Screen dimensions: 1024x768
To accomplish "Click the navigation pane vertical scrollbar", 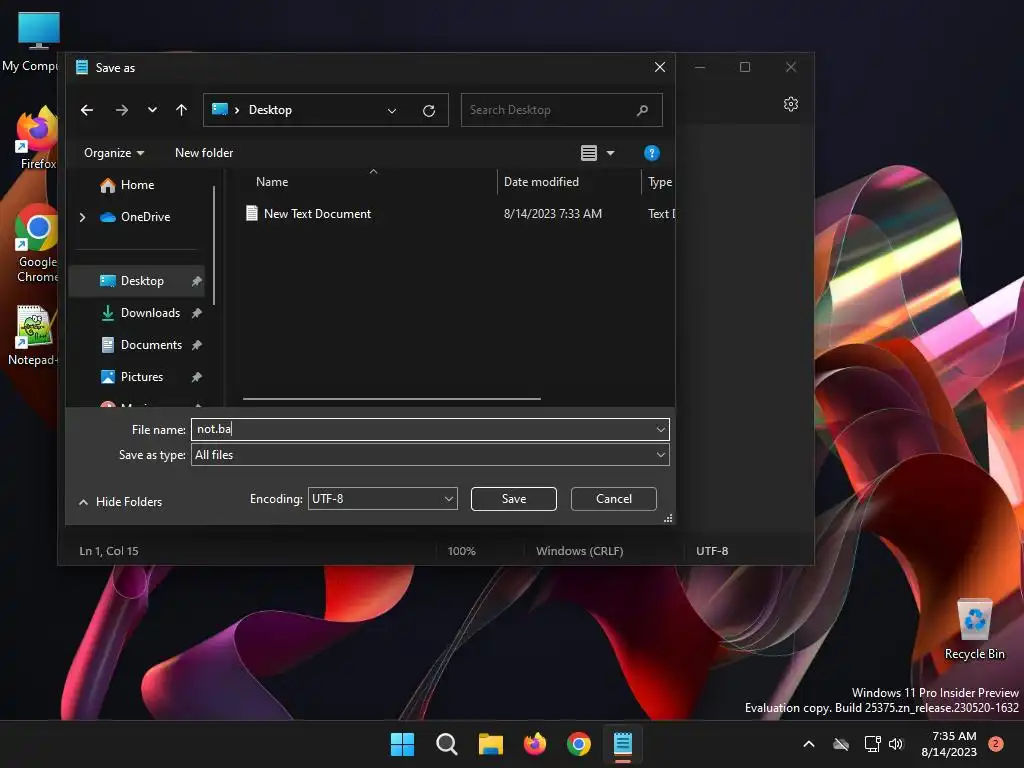I will pos(214,245).
